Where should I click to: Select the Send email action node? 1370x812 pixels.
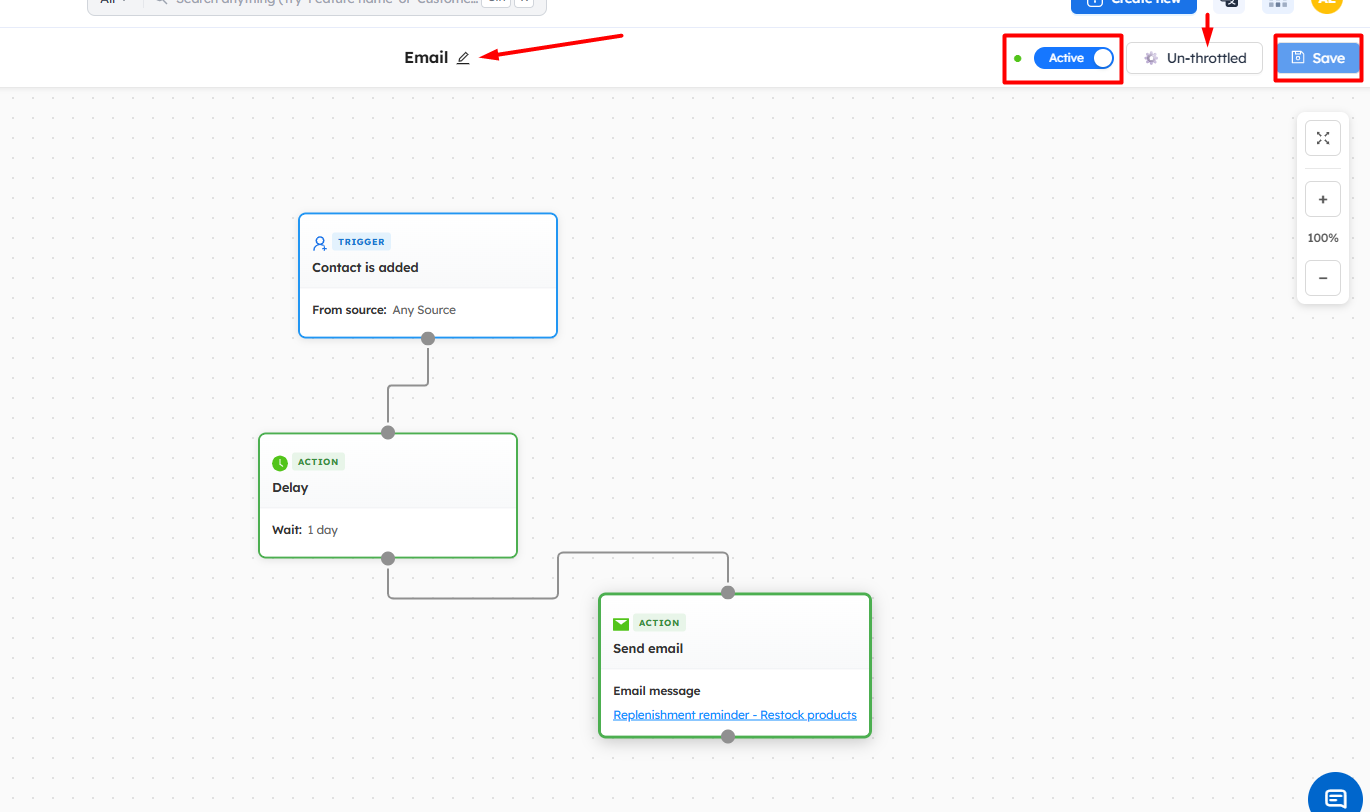[x=734, y=649]
